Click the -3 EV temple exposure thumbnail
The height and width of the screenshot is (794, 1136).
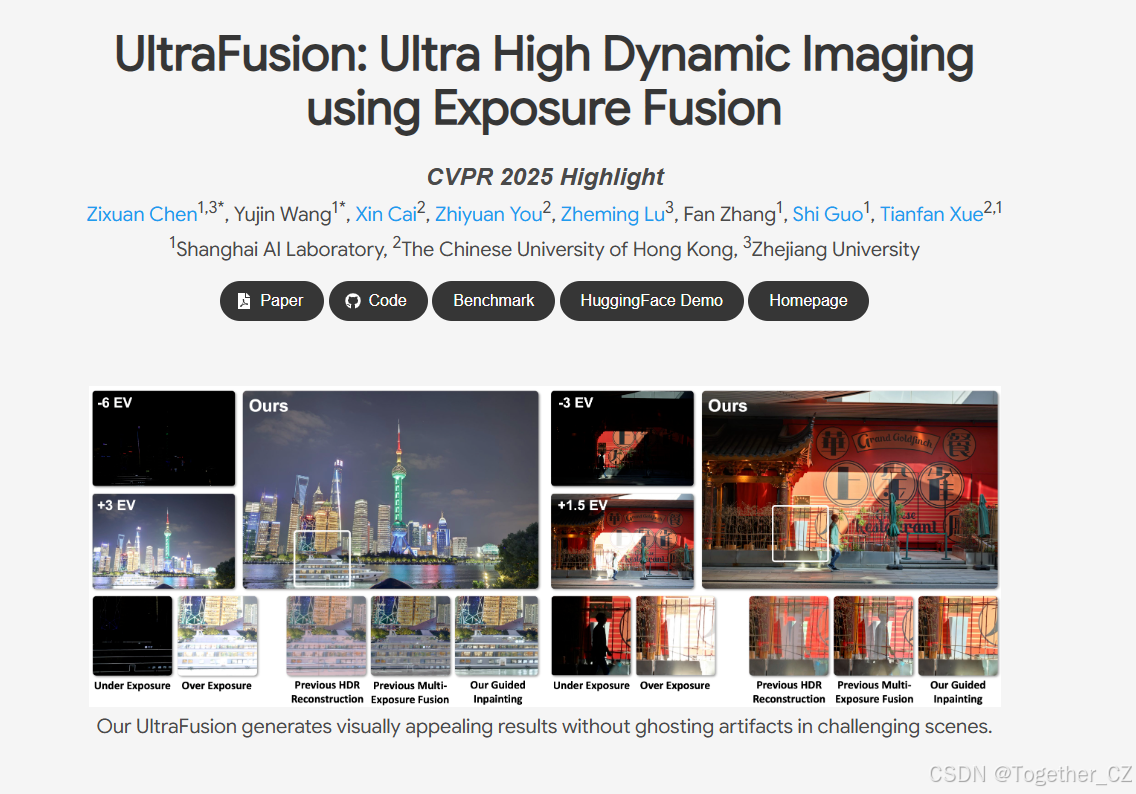click(621, 439)
